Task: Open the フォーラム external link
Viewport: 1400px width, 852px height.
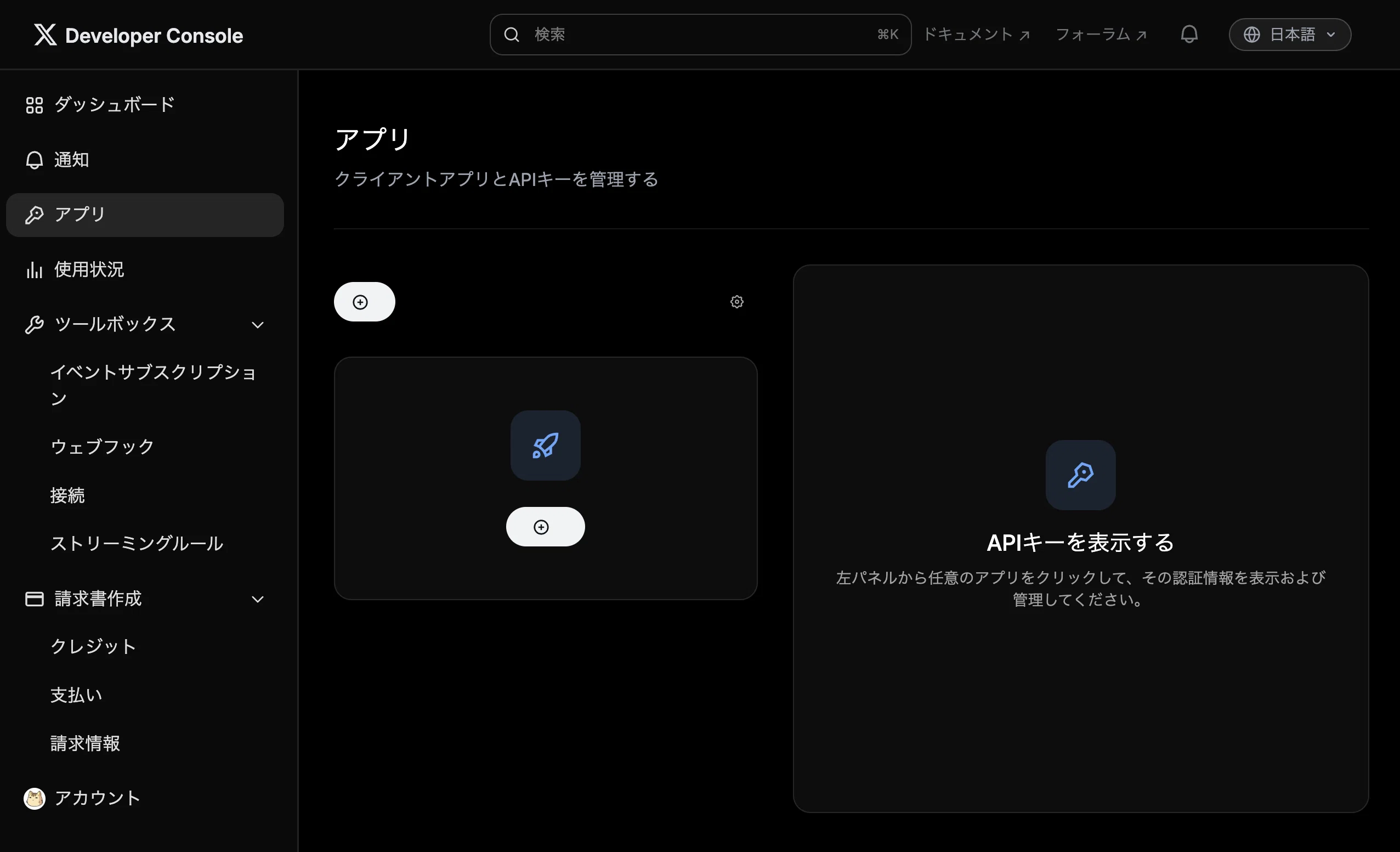Action: 1101,35
